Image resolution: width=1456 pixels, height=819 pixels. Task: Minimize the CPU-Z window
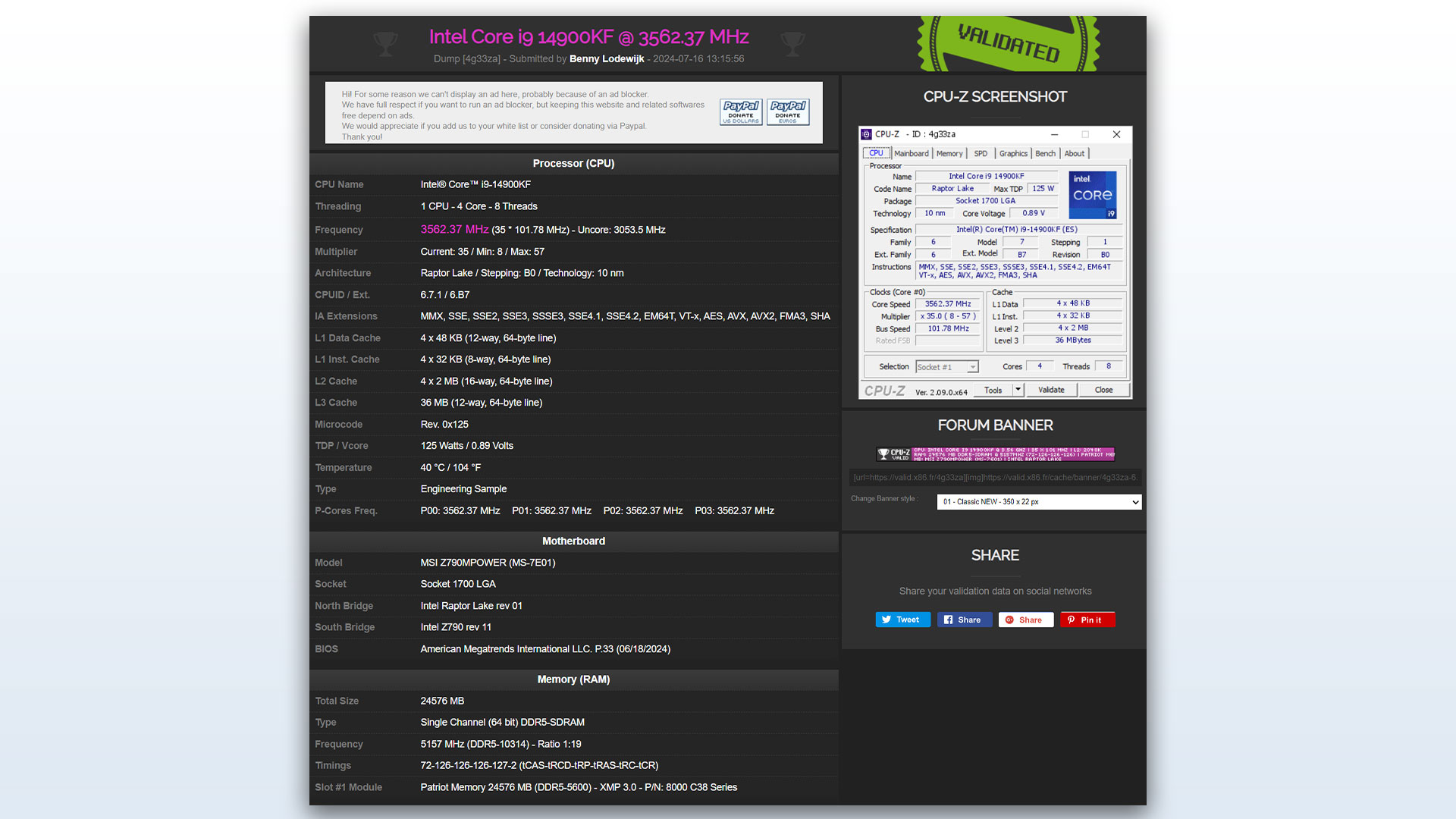[x=1054, y=134]
